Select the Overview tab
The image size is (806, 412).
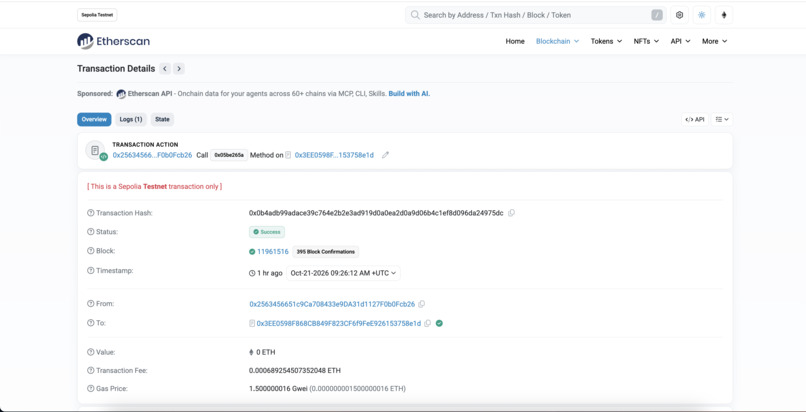pos(94,119)
